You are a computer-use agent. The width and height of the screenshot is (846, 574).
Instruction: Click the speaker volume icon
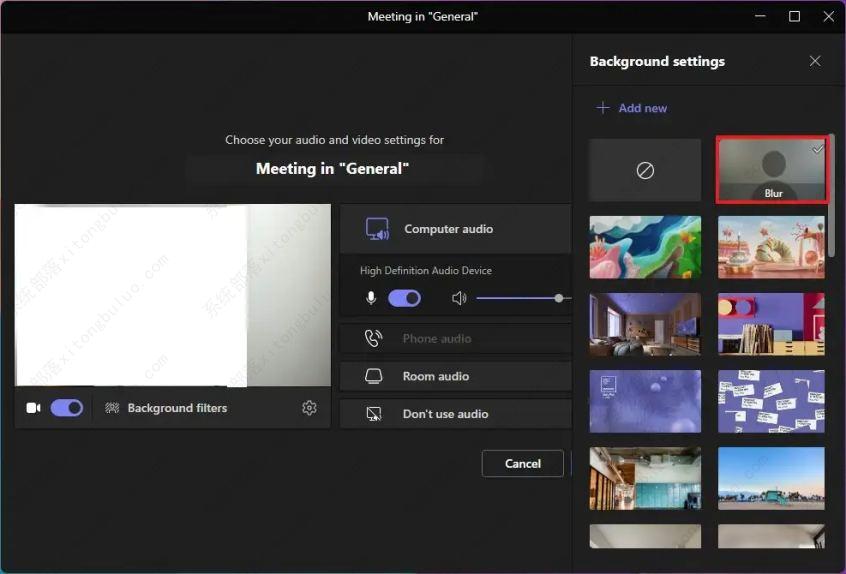[x=459, y=298]
